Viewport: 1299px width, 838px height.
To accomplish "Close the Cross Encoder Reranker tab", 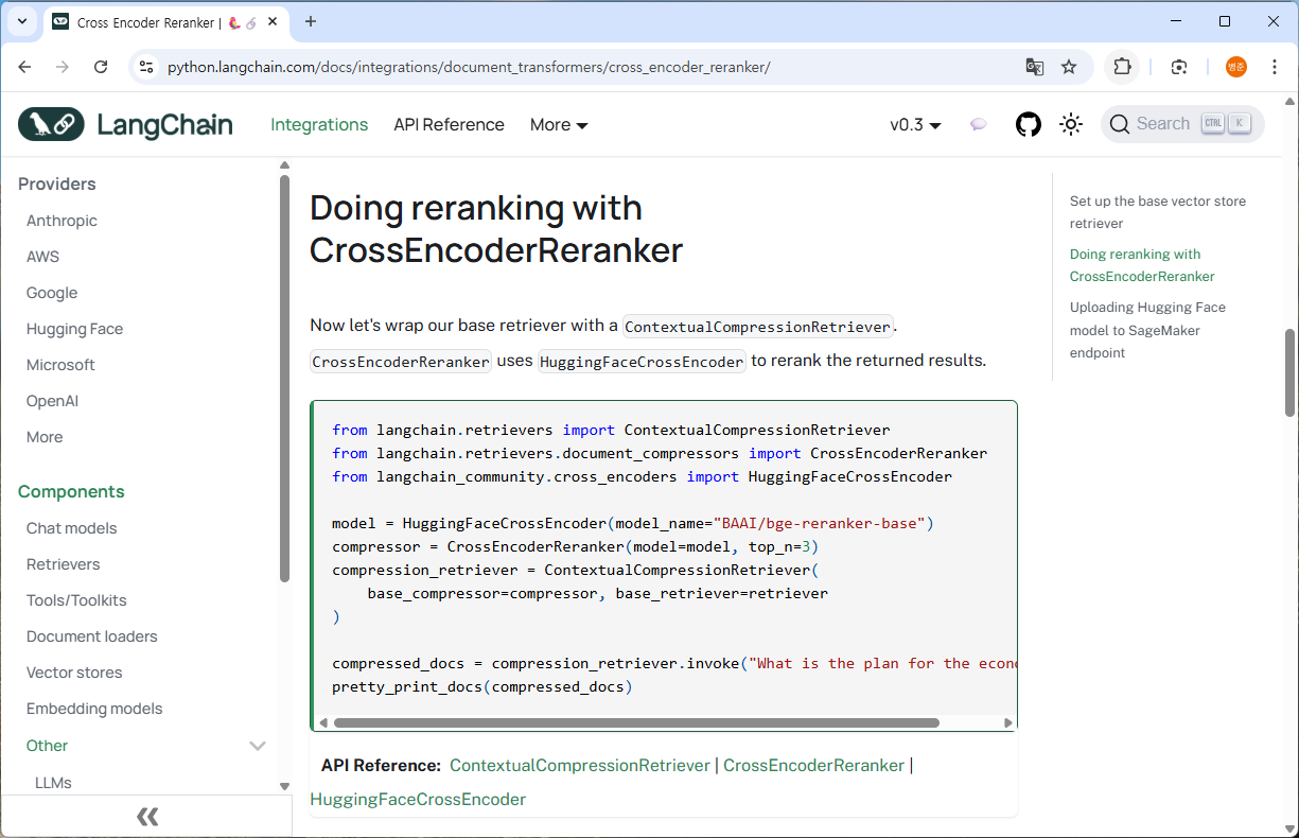I will tap(273, 22).
